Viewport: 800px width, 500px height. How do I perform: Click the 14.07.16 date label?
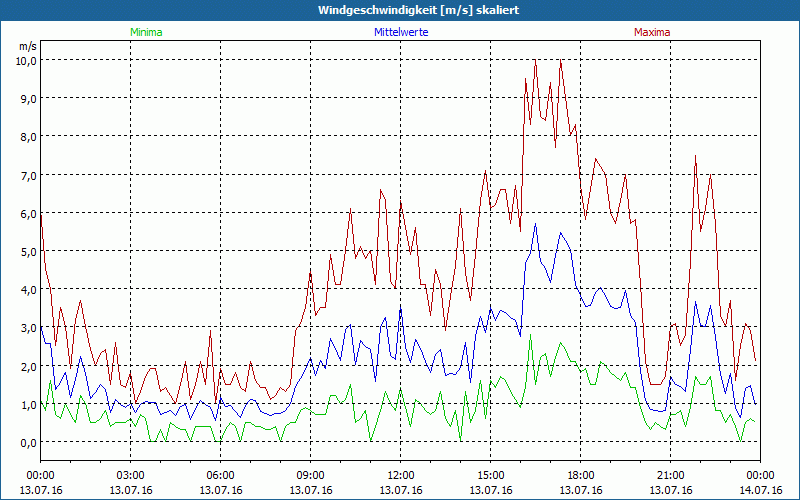pos(759,490)
